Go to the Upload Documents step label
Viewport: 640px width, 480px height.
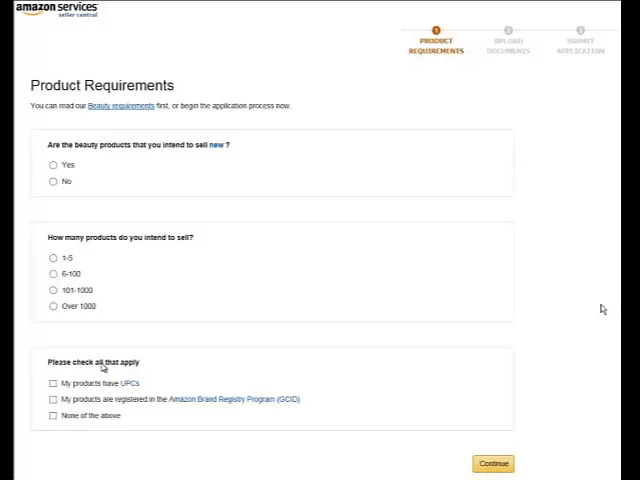pos(508,46)
